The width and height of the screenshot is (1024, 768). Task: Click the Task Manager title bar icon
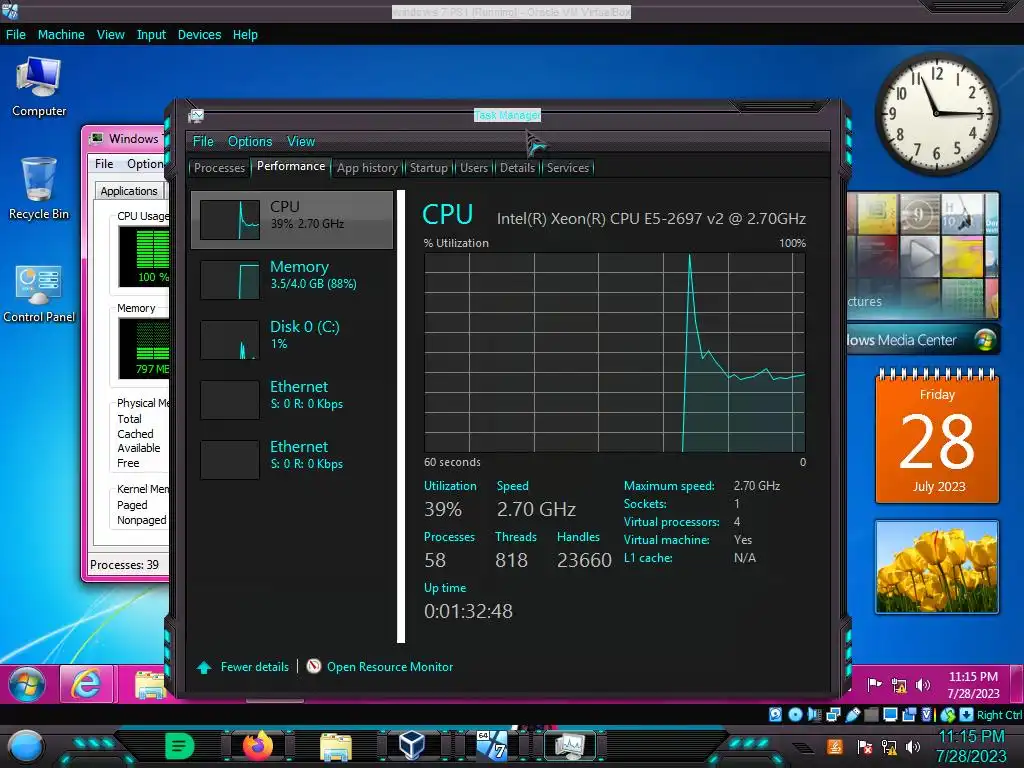(196, 116)
